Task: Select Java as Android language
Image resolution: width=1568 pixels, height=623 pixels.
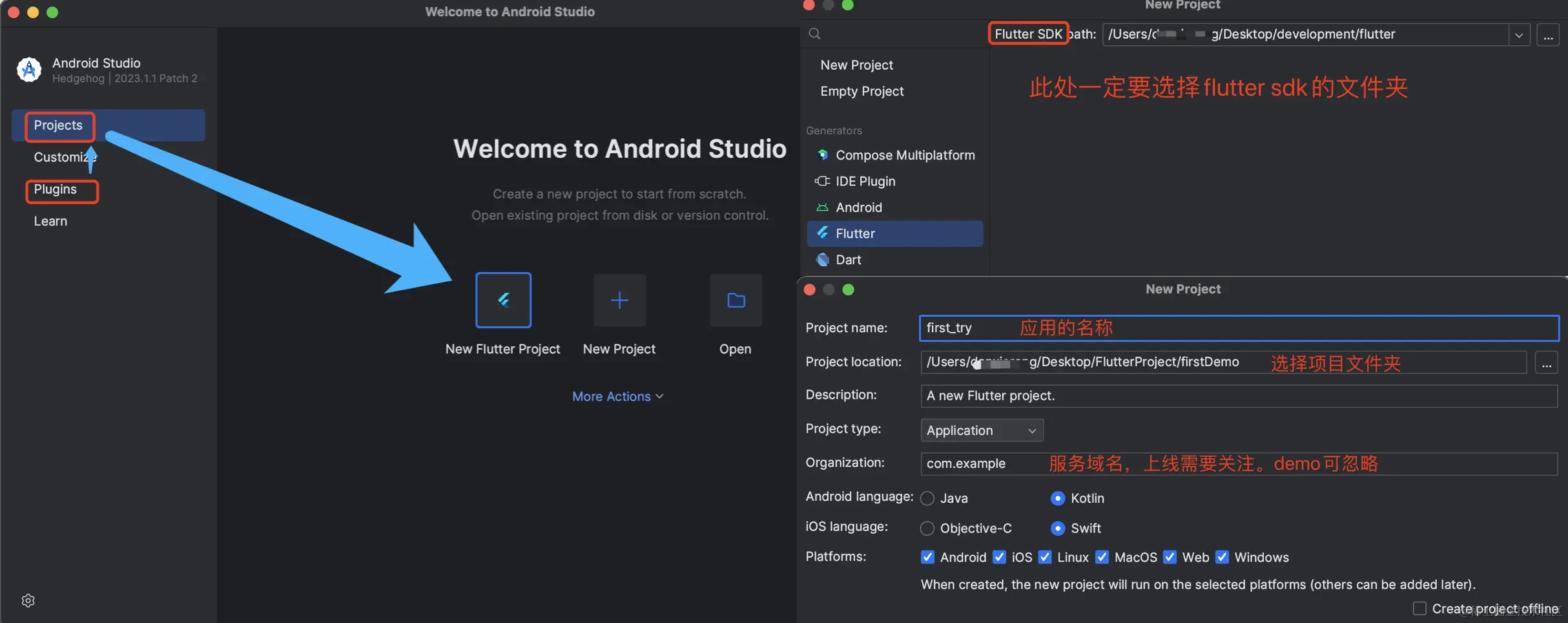Action: click(x=927, y=498)
